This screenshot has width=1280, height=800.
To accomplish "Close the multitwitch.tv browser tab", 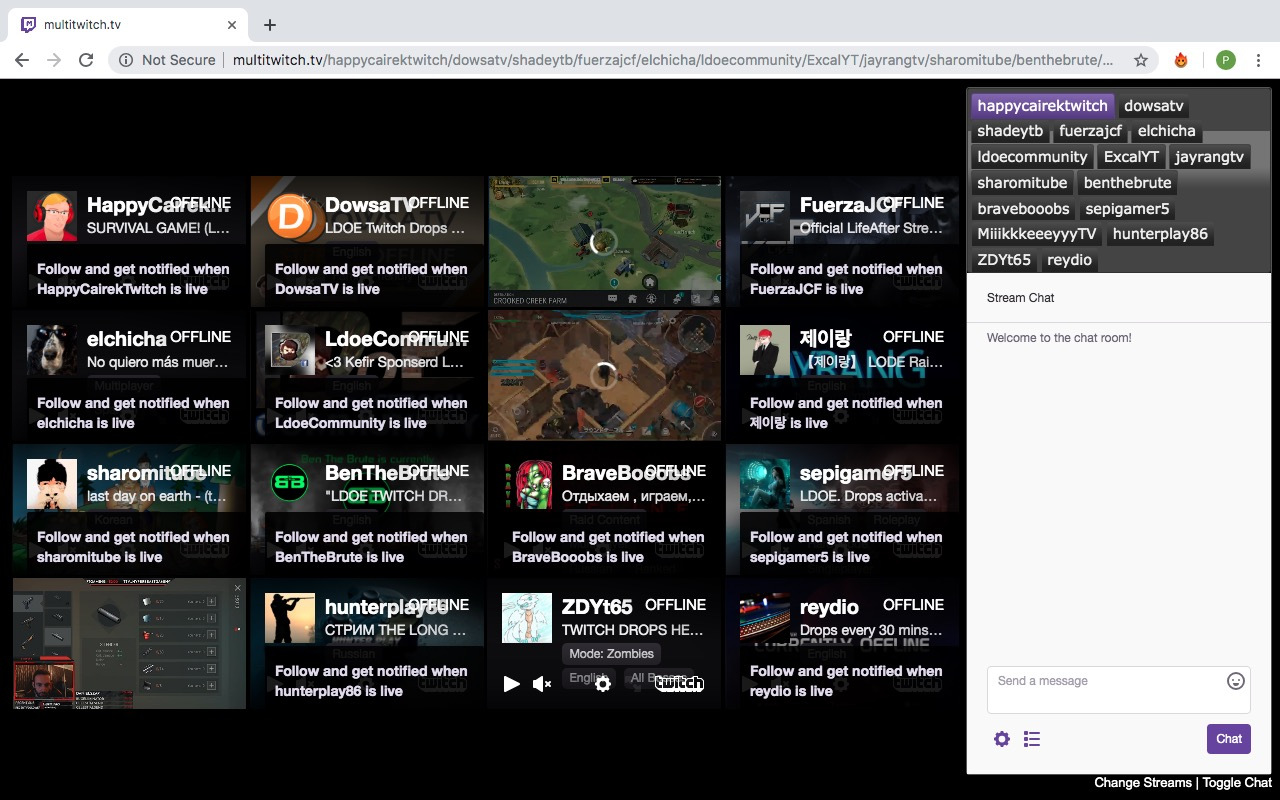I will pyautogui.click(x=232, y=25).
